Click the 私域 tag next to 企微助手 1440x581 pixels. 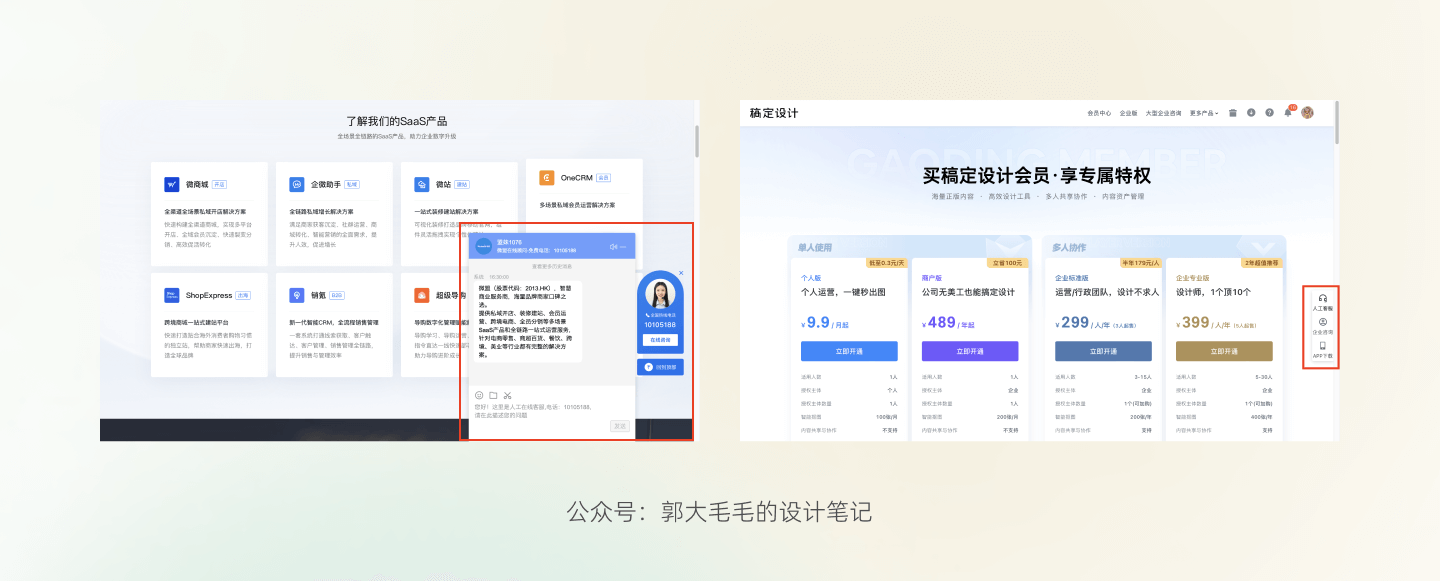352,185
